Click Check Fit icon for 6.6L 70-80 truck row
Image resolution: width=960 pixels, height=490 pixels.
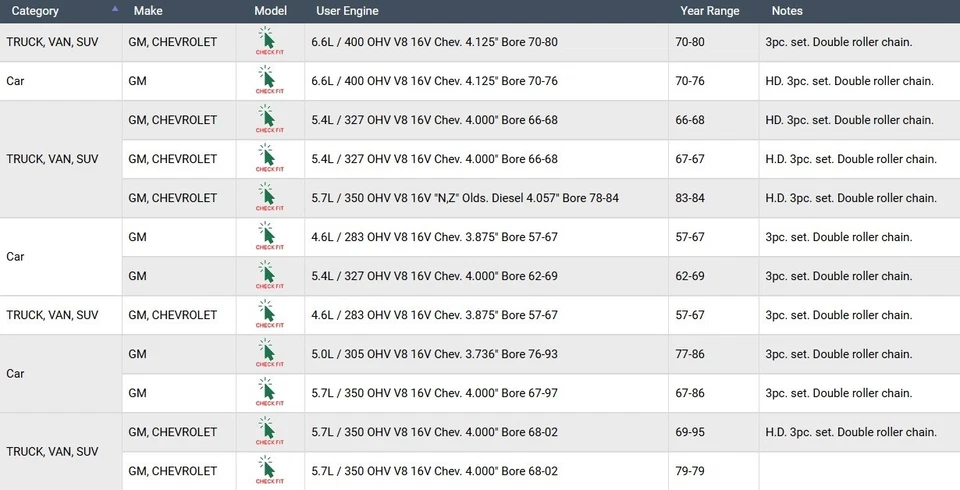pos(266,42)
